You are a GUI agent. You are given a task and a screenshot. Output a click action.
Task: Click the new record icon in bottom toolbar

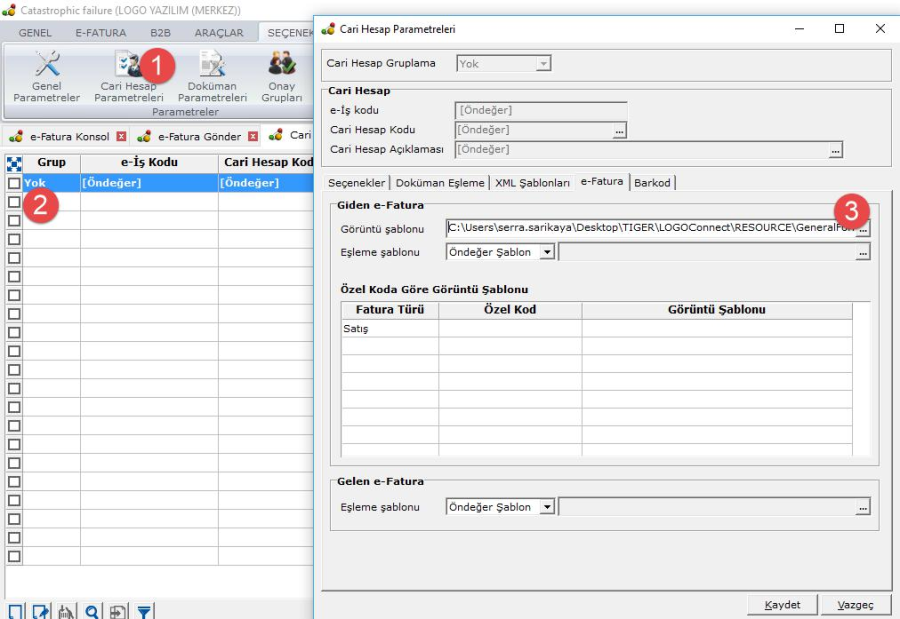[x=15, y=612]
